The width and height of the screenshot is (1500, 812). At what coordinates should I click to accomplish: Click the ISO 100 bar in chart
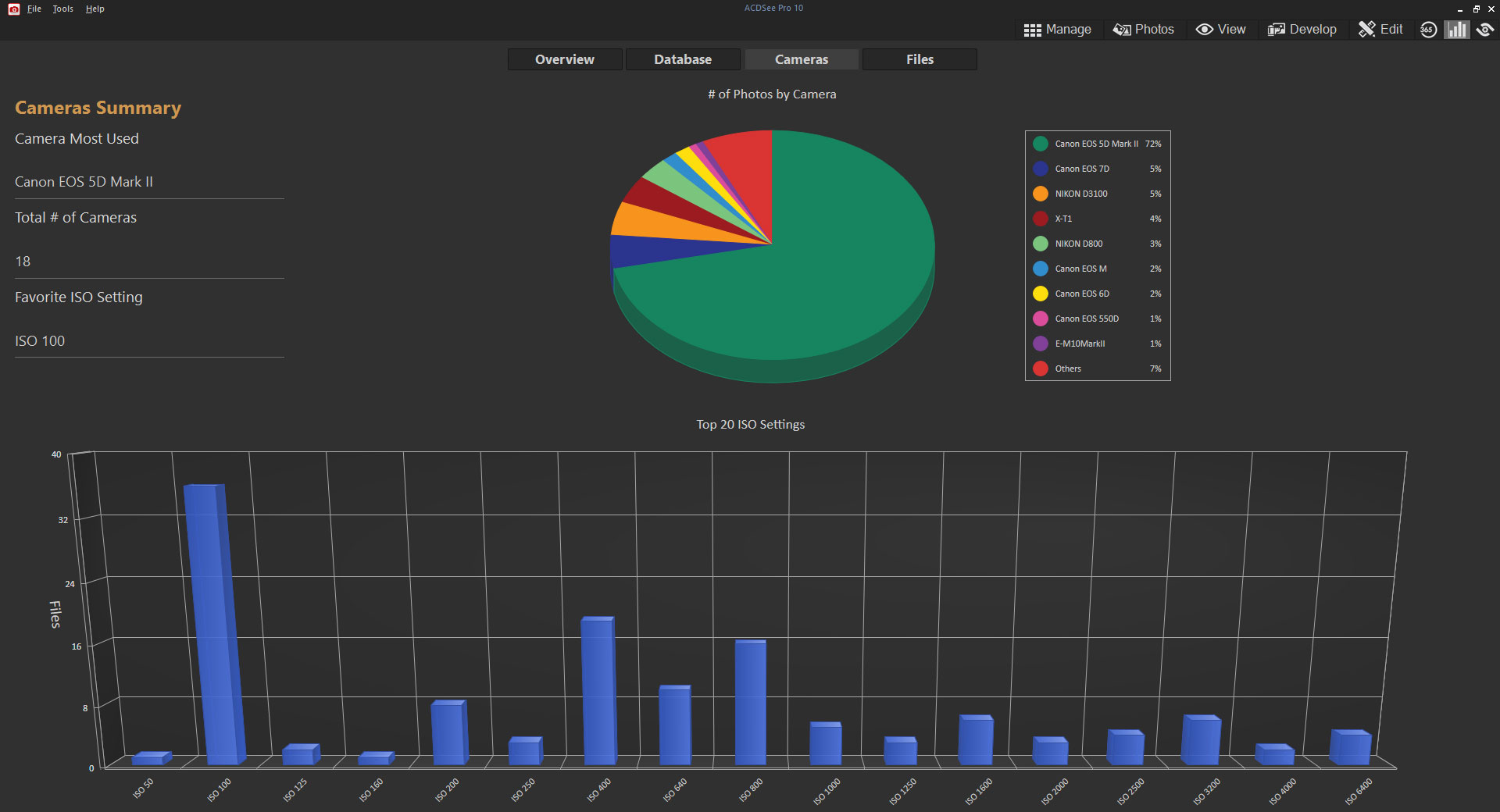click(x=212, y=625)
